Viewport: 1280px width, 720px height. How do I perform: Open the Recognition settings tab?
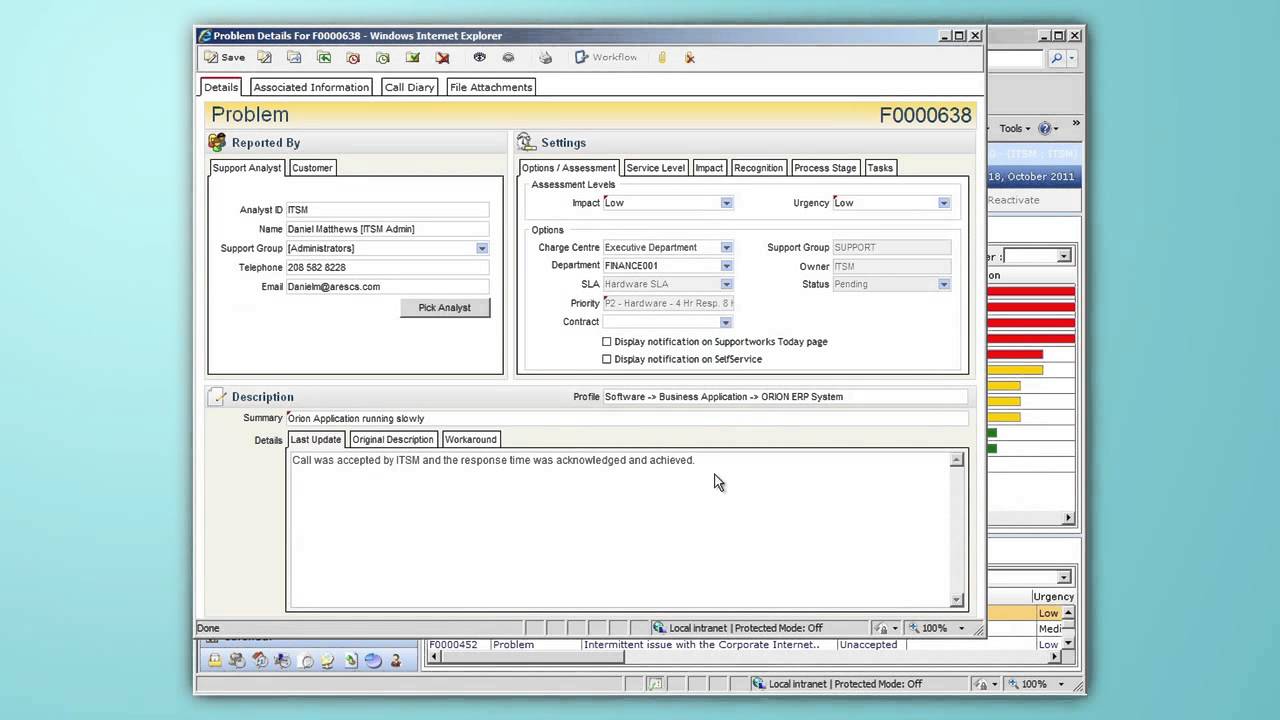pyautogui.click(x=758, y=168)
